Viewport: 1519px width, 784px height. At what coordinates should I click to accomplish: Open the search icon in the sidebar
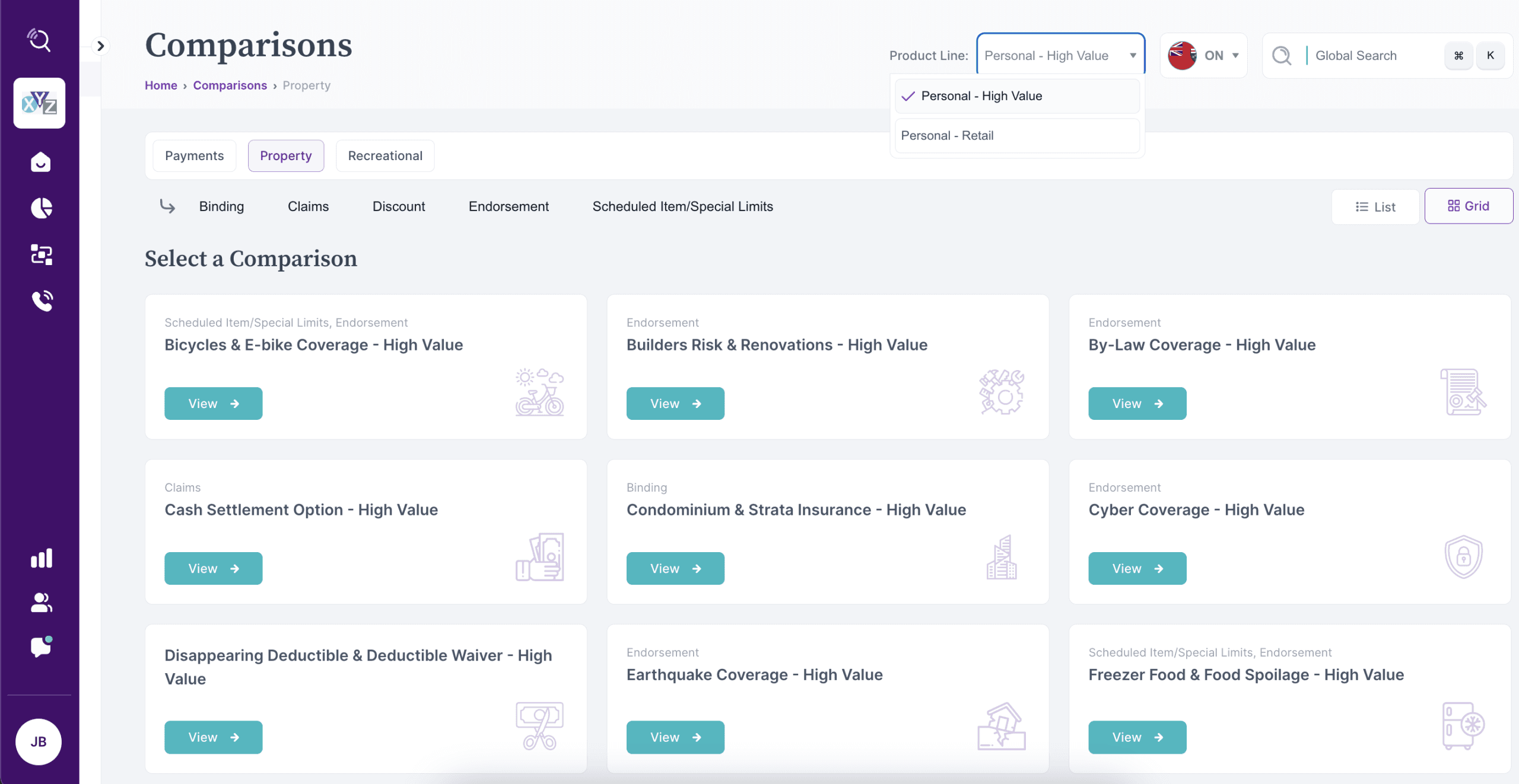pyautogui.click(x=39, y=40)
